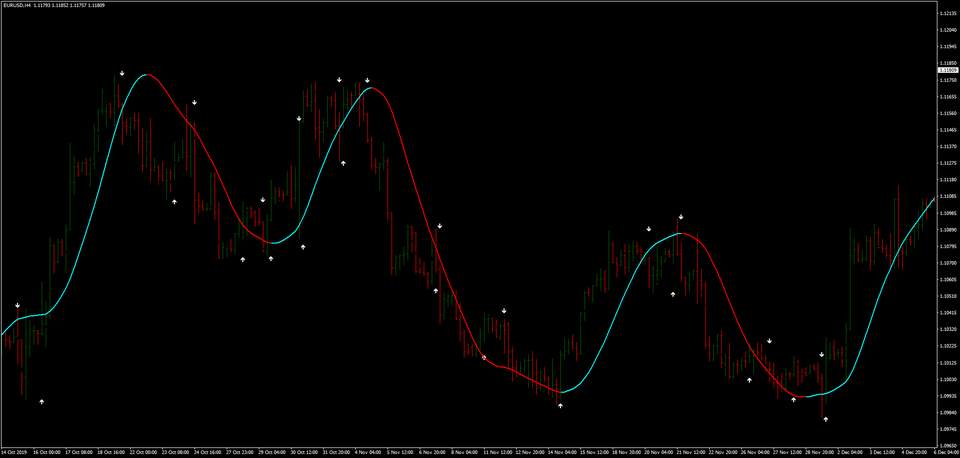
Task: Click the 16 Oct 00:00 time label
Action: pos(47,452)
